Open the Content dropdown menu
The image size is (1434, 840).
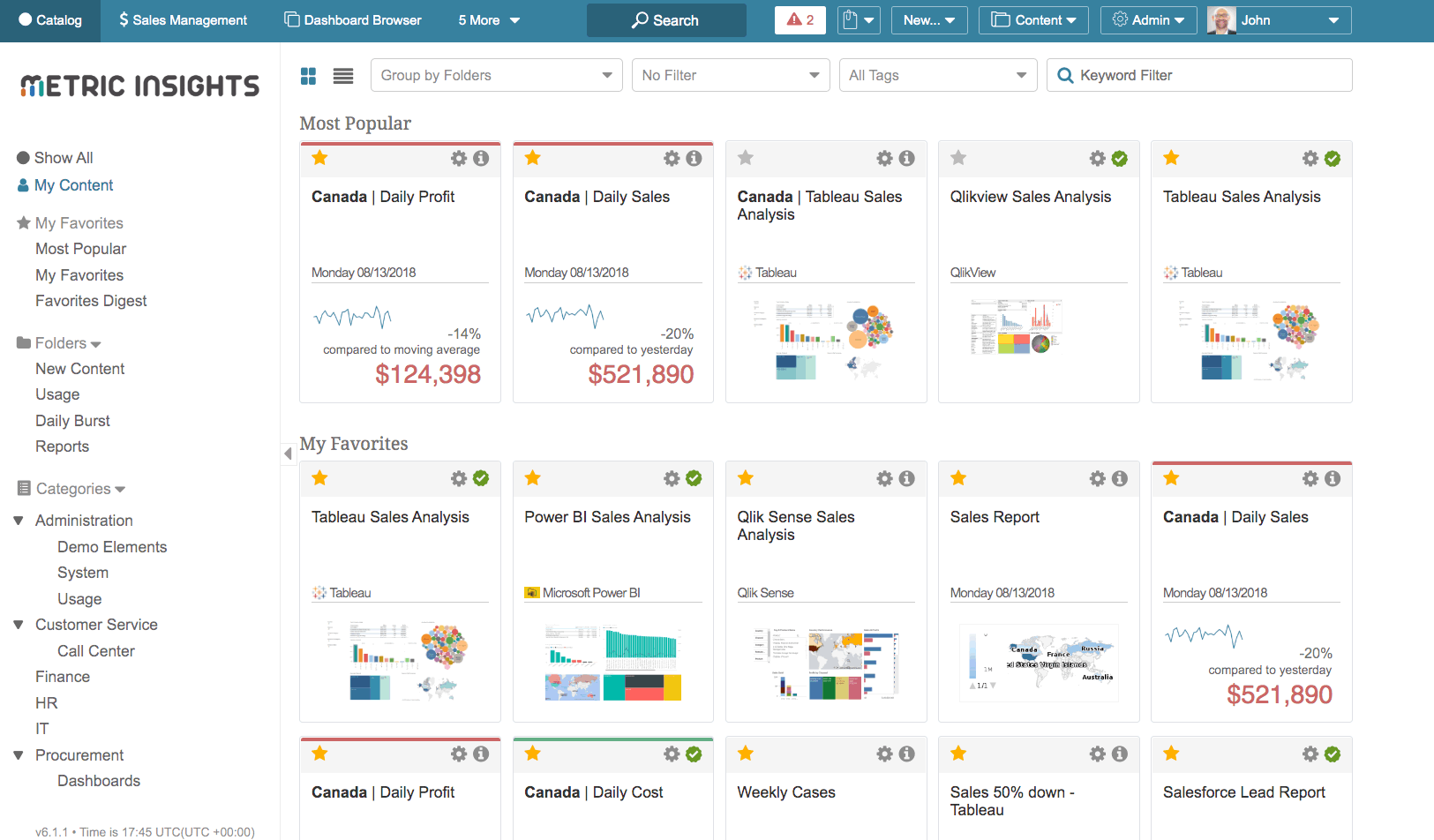point(1033,19)
